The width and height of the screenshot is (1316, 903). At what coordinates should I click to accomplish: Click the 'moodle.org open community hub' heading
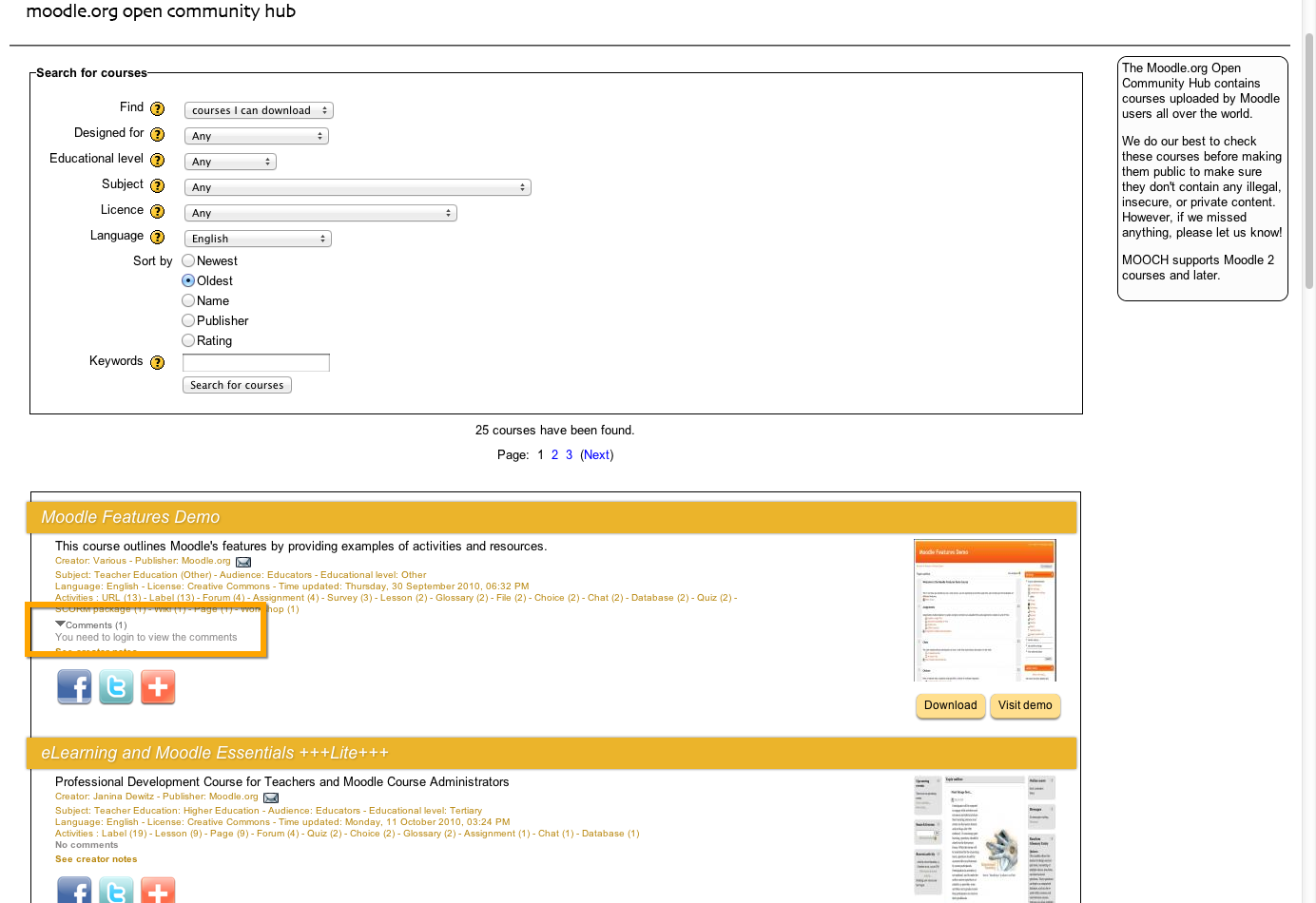161,11
